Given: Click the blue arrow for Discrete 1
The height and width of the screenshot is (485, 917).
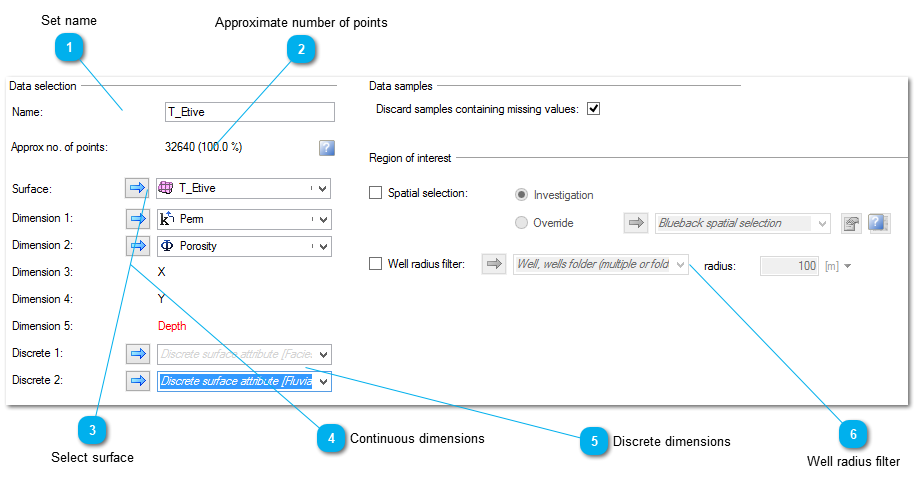Looking at the screenshot, I should pyautogui.click(x=138, y=354).
